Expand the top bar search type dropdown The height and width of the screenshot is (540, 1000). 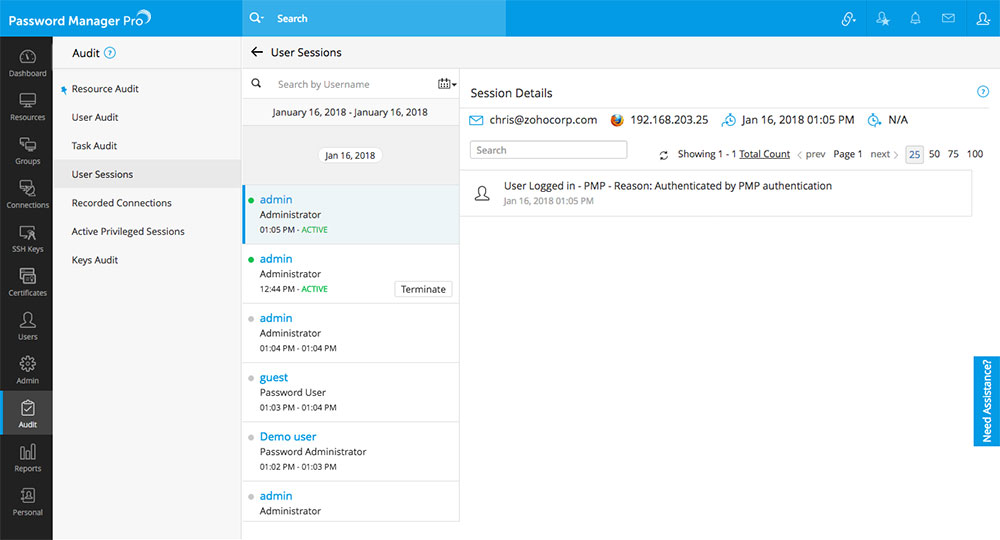[x=258, y=18]
